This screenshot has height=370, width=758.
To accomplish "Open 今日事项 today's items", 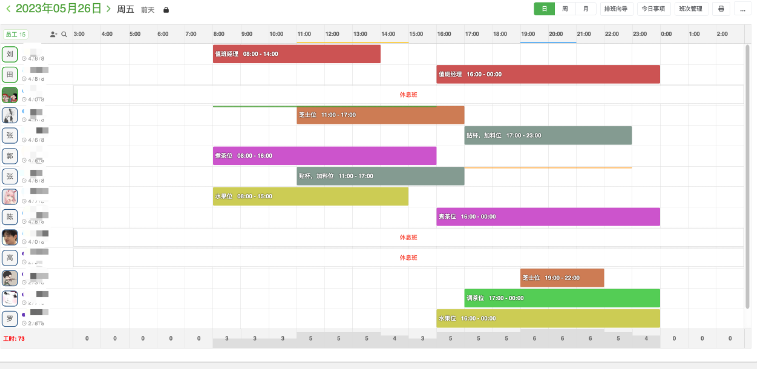I will click(654, 9).
